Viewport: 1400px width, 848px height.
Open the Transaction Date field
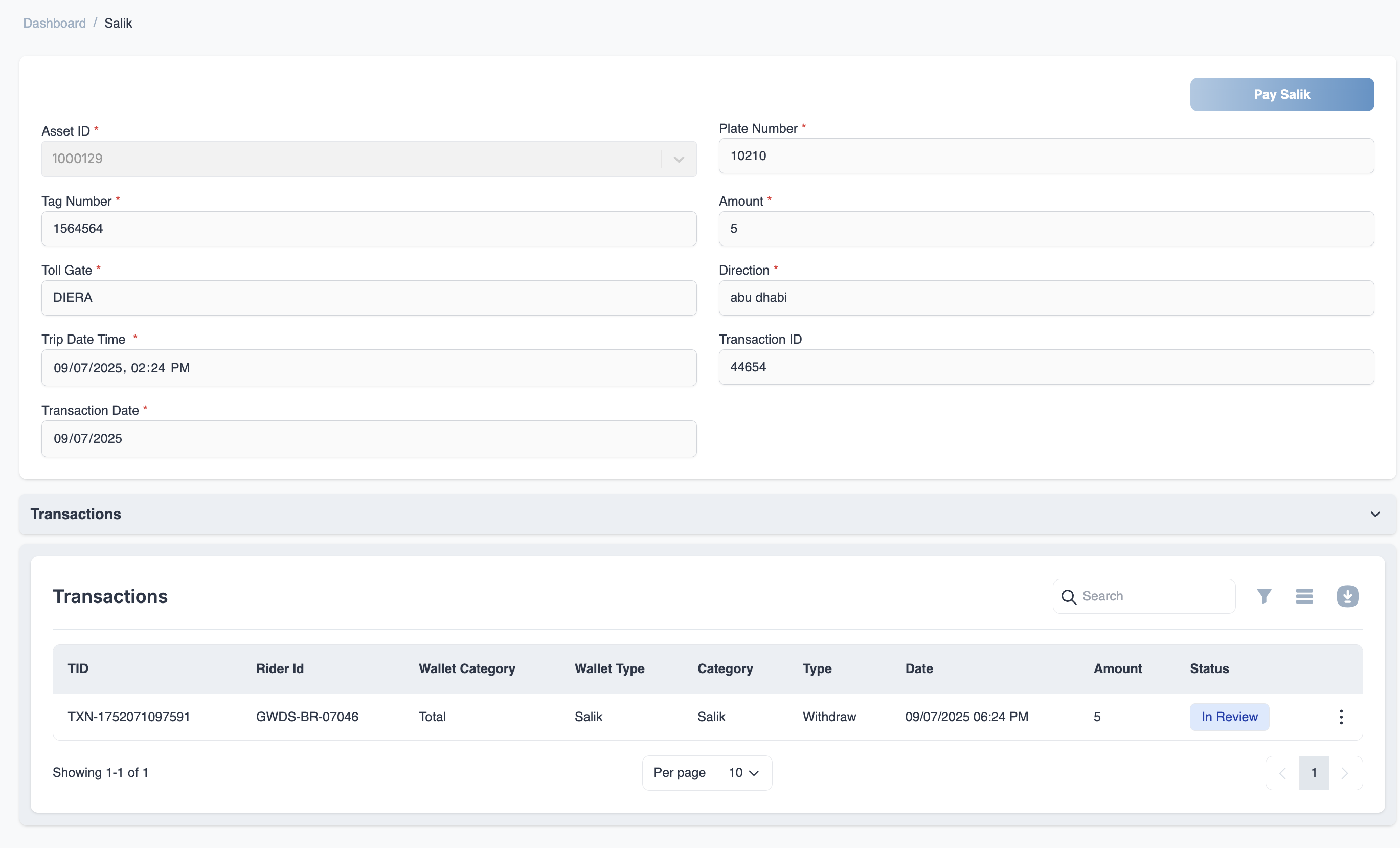tap(369, 439)
